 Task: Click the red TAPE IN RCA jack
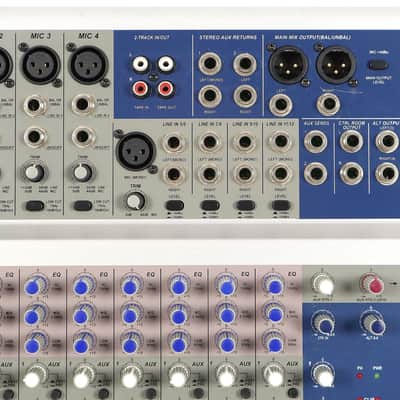pos(140,89)
